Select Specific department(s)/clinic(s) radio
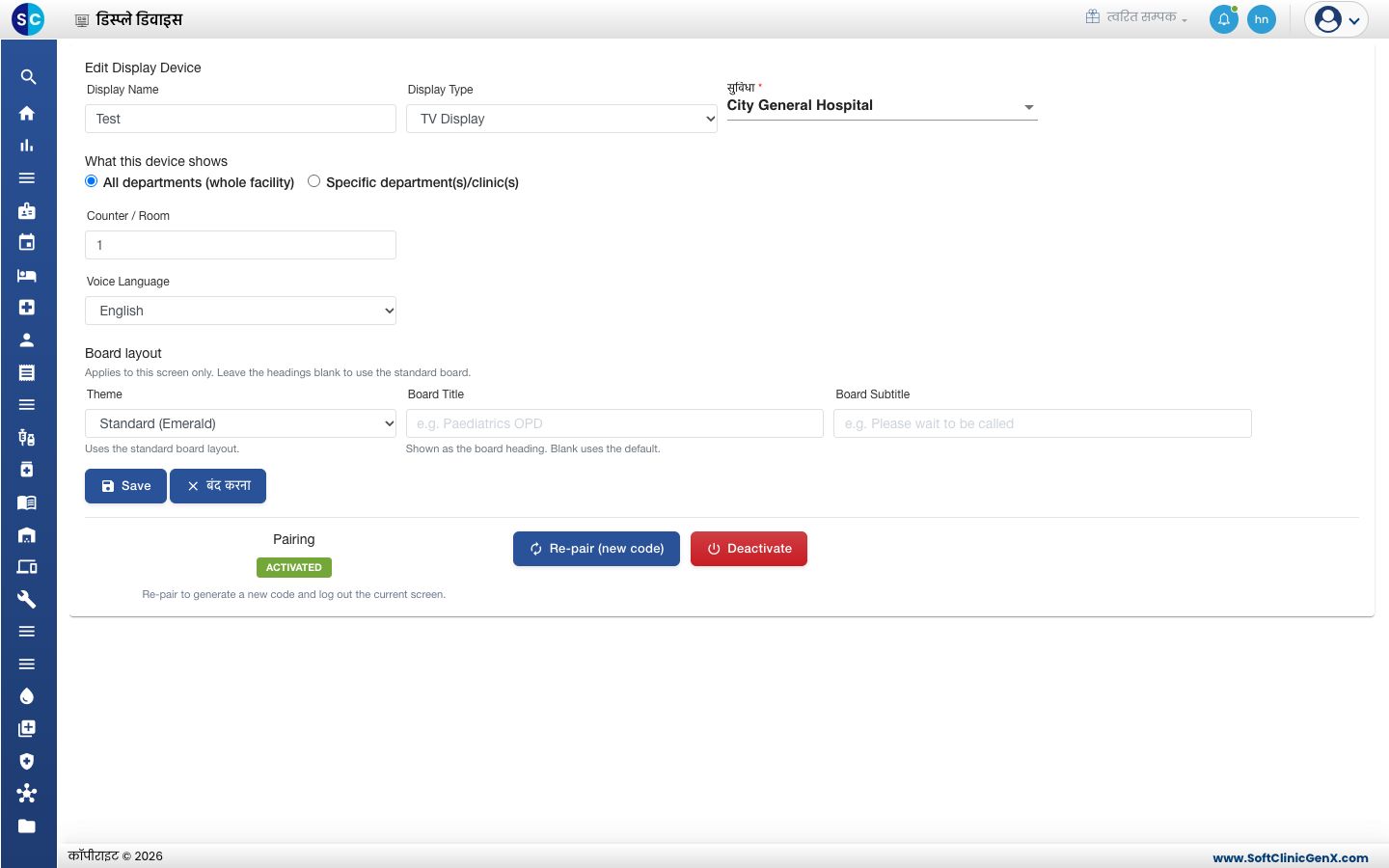 pos(314,181)
